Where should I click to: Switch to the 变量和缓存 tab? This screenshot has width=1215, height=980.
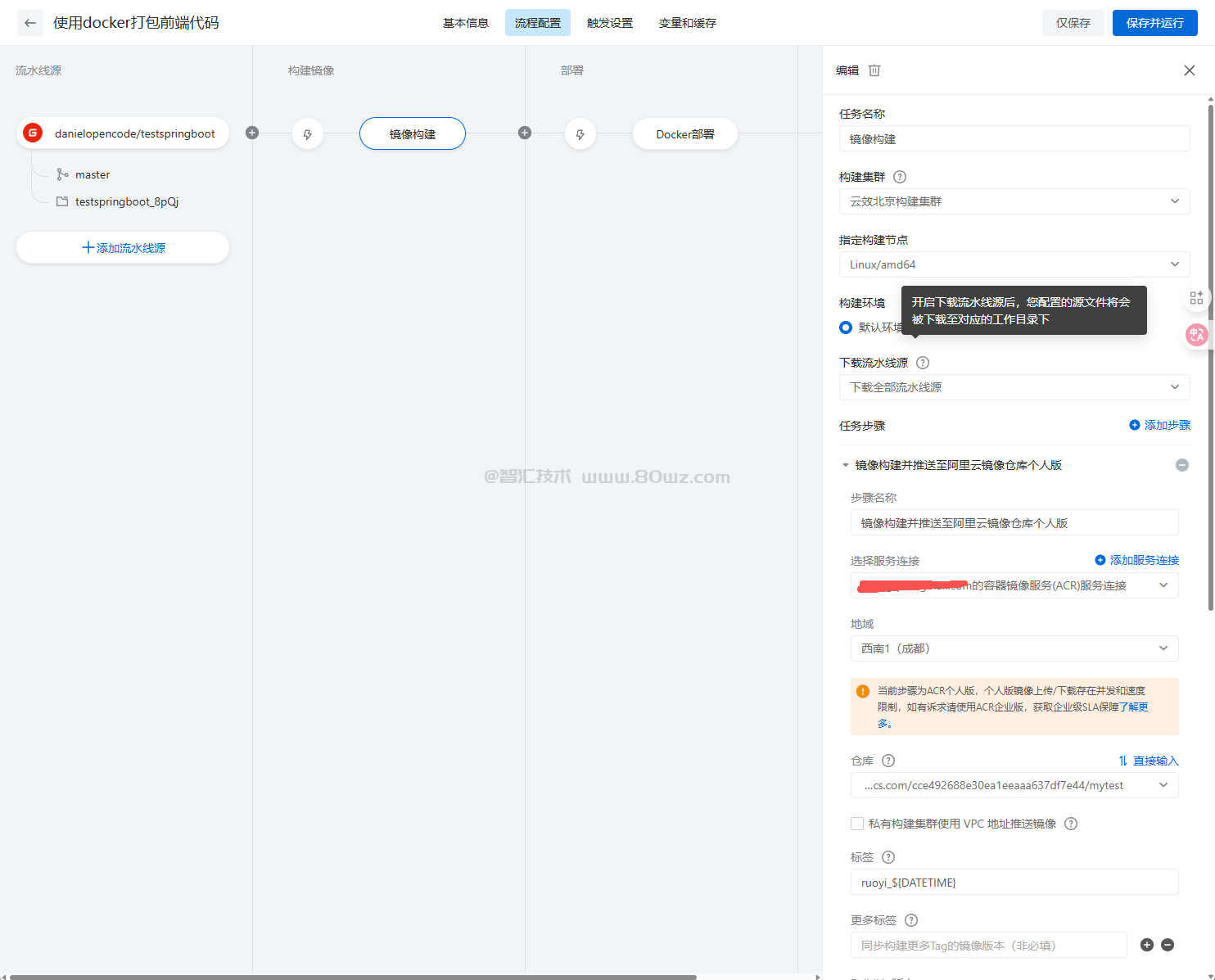click(x=688, y=23)
